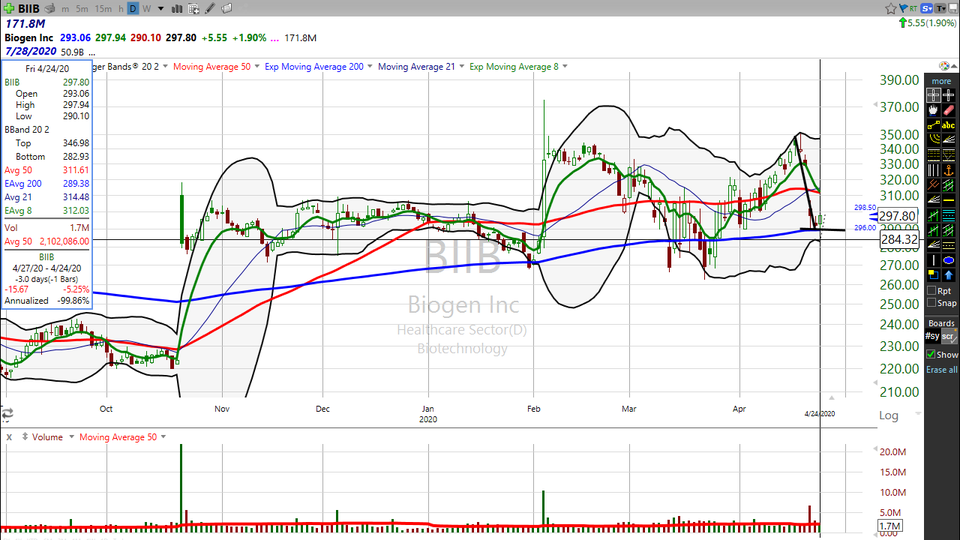Select the Daily D timeframe
960x540 pixels.
133,9
